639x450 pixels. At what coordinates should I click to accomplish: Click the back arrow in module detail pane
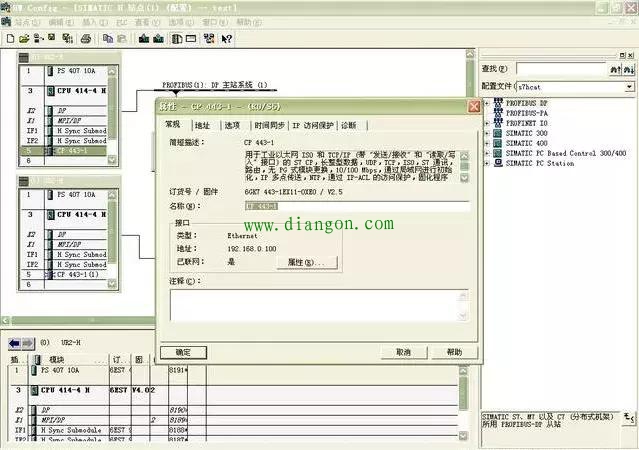click(14, 343)
